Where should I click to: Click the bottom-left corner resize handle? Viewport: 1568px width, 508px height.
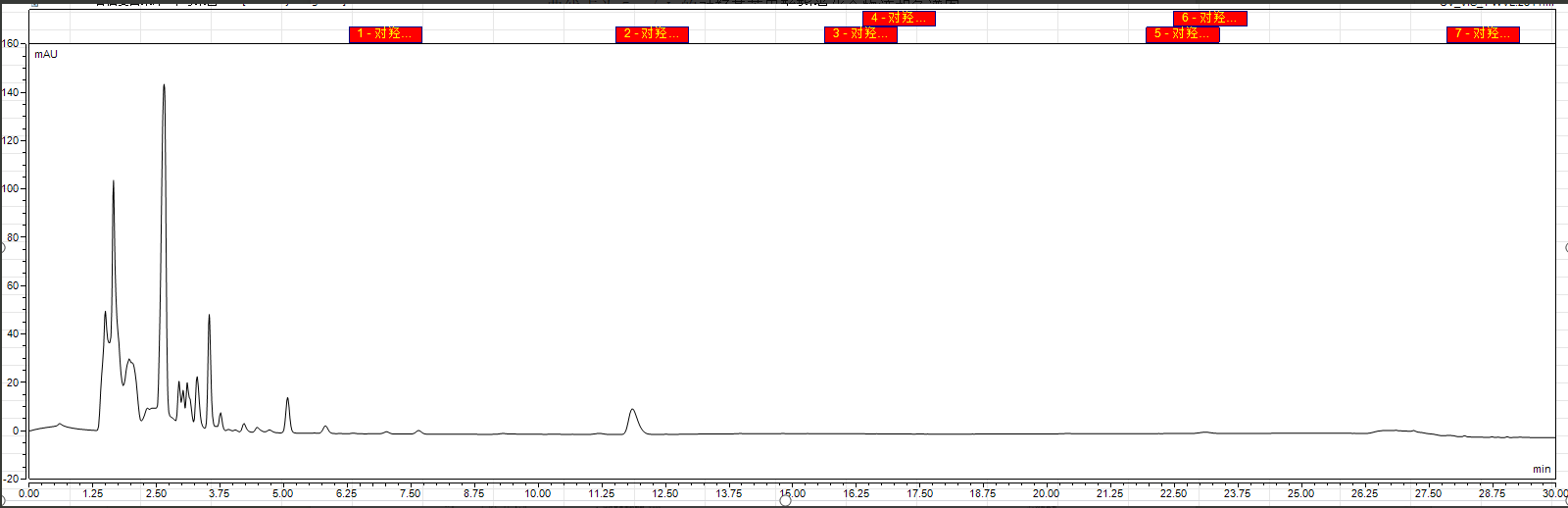[2, 501]
